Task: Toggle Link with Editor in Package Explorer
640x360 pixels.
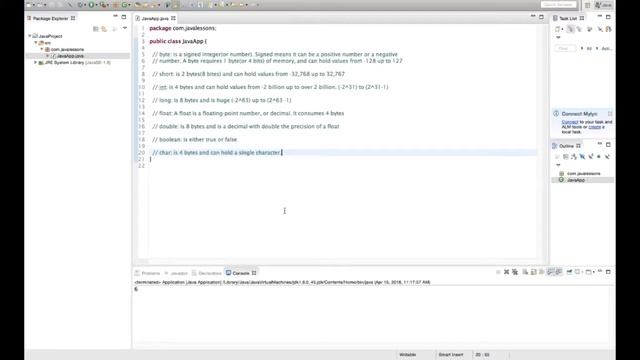Action: click(104, 29)
